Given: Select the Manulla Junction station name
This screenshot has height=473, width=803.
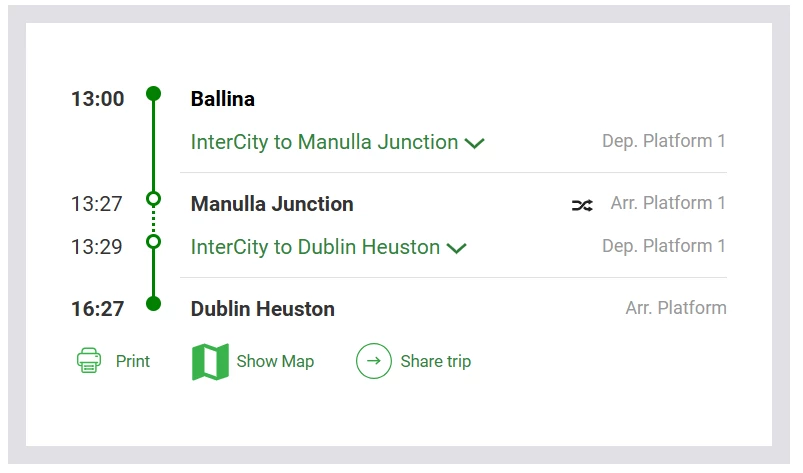Looking at the screenshot, I should 272,204.
